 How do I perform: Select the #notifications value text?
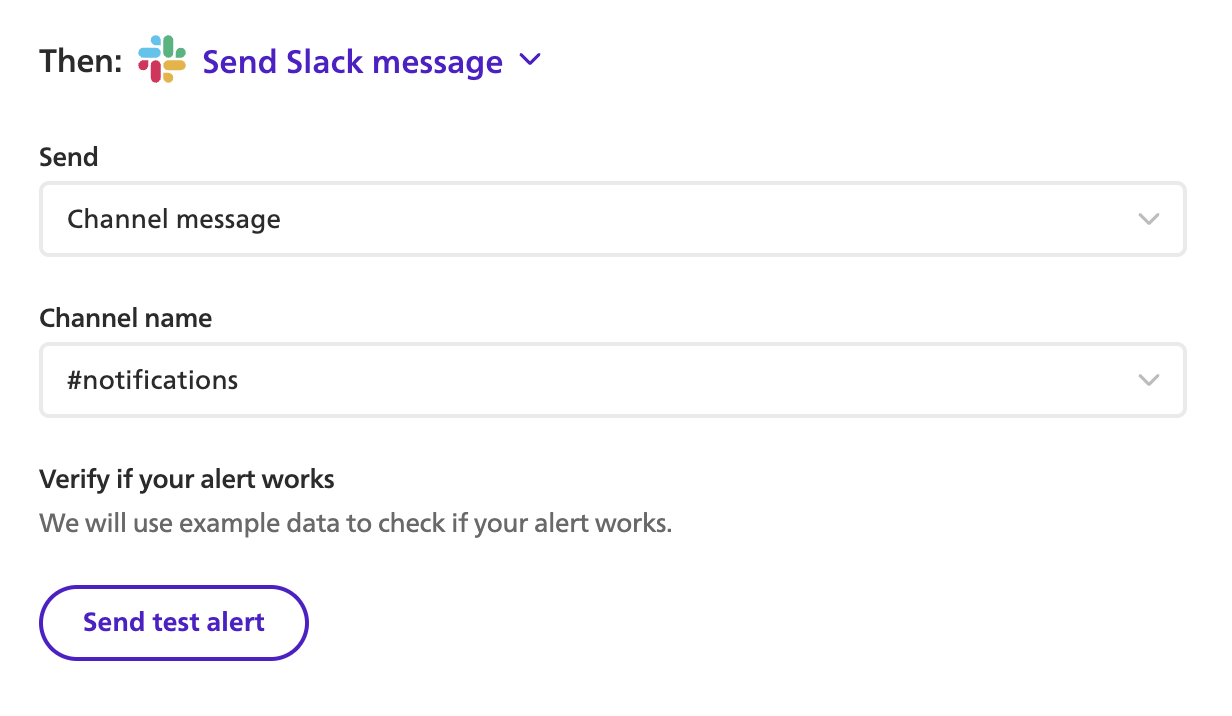pos(153,380)
